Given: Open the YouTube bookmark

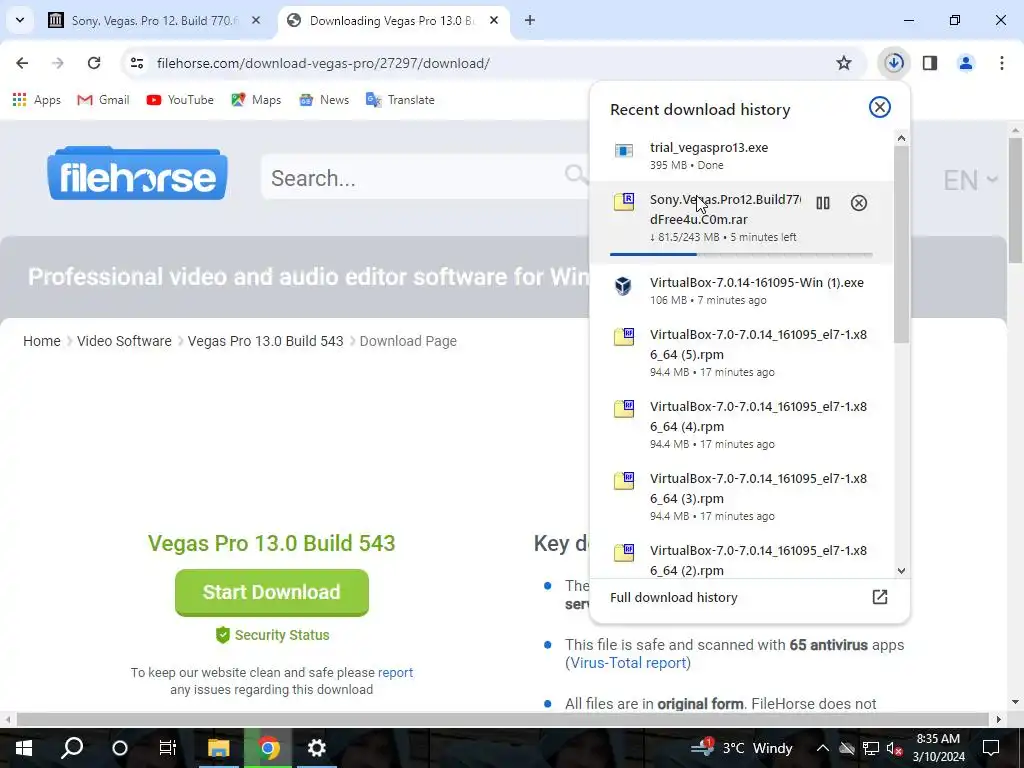Looking at the screenshot, I should [x=180, y=100].
